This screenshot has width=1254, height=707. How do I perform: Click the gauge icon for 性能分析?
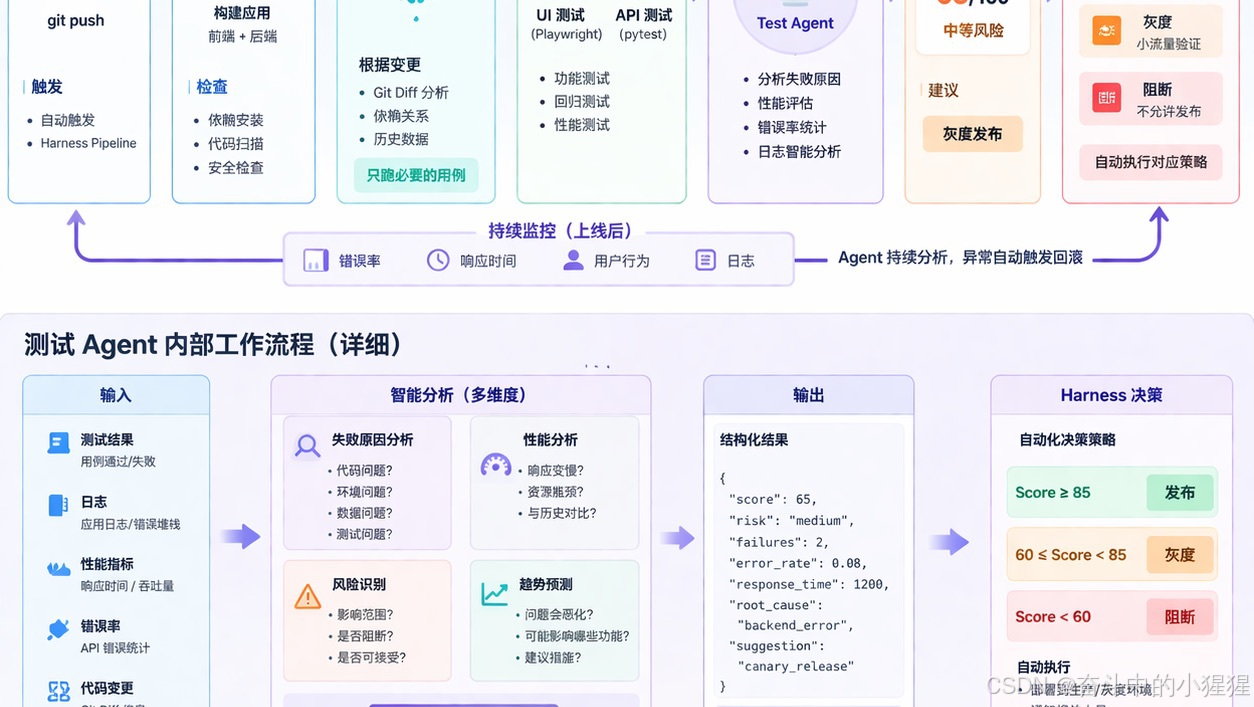coord(496,465)
